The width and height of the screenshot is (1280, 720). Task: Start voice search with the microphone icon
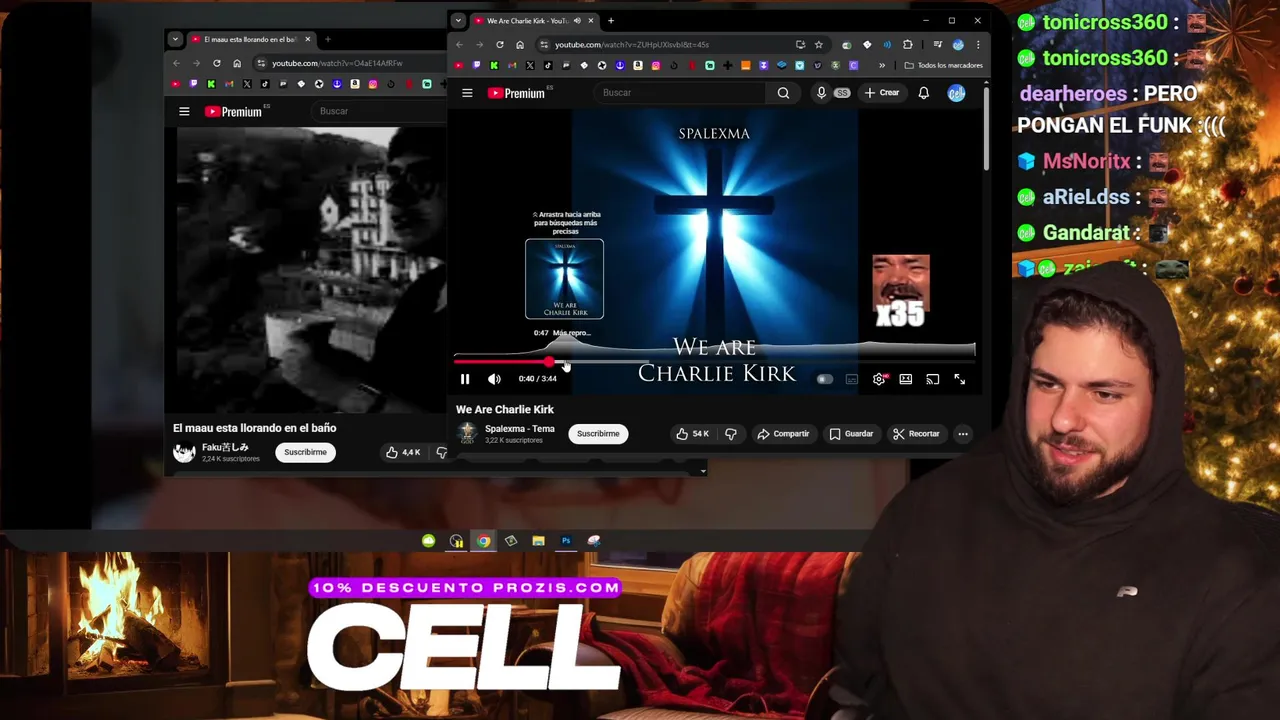point(821,93)
